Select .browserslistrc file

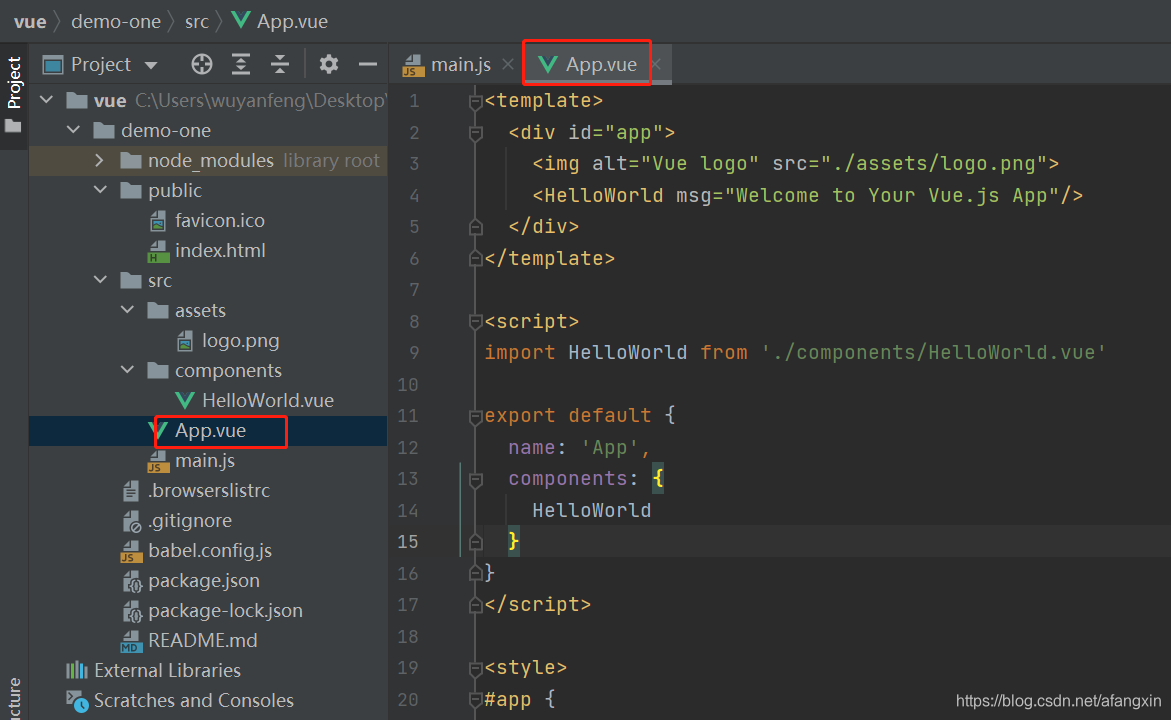pyautogui.click(x=208, y=490)
